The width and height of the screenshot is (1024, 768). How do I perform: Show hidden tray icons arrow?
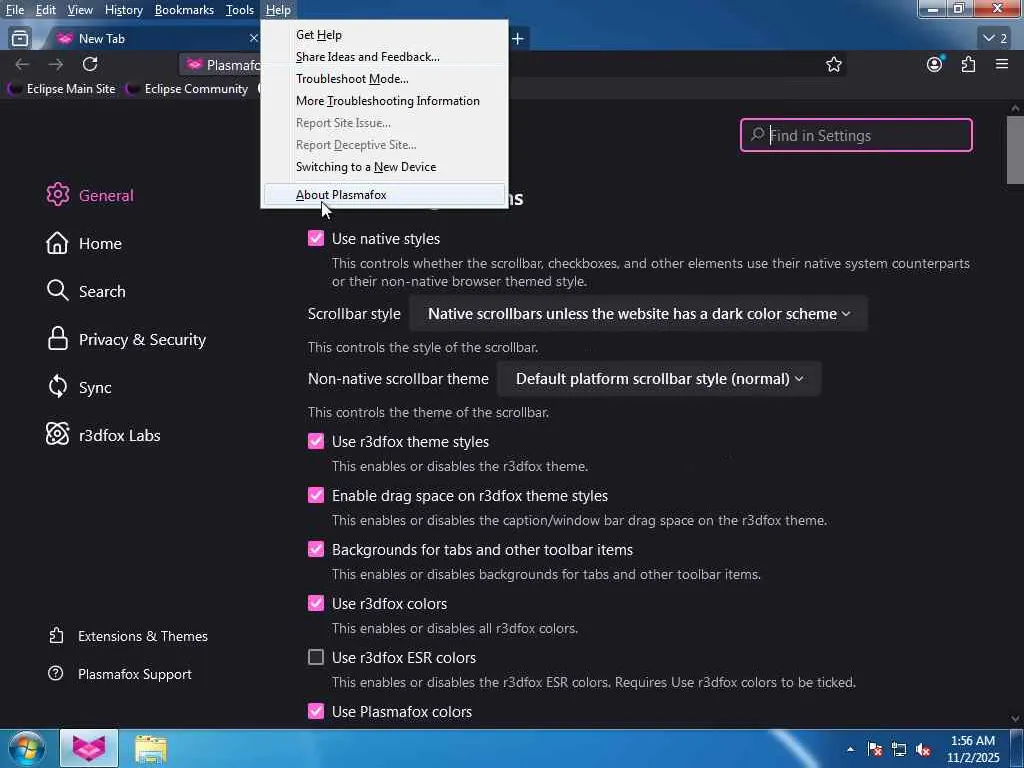coord(850,749)
